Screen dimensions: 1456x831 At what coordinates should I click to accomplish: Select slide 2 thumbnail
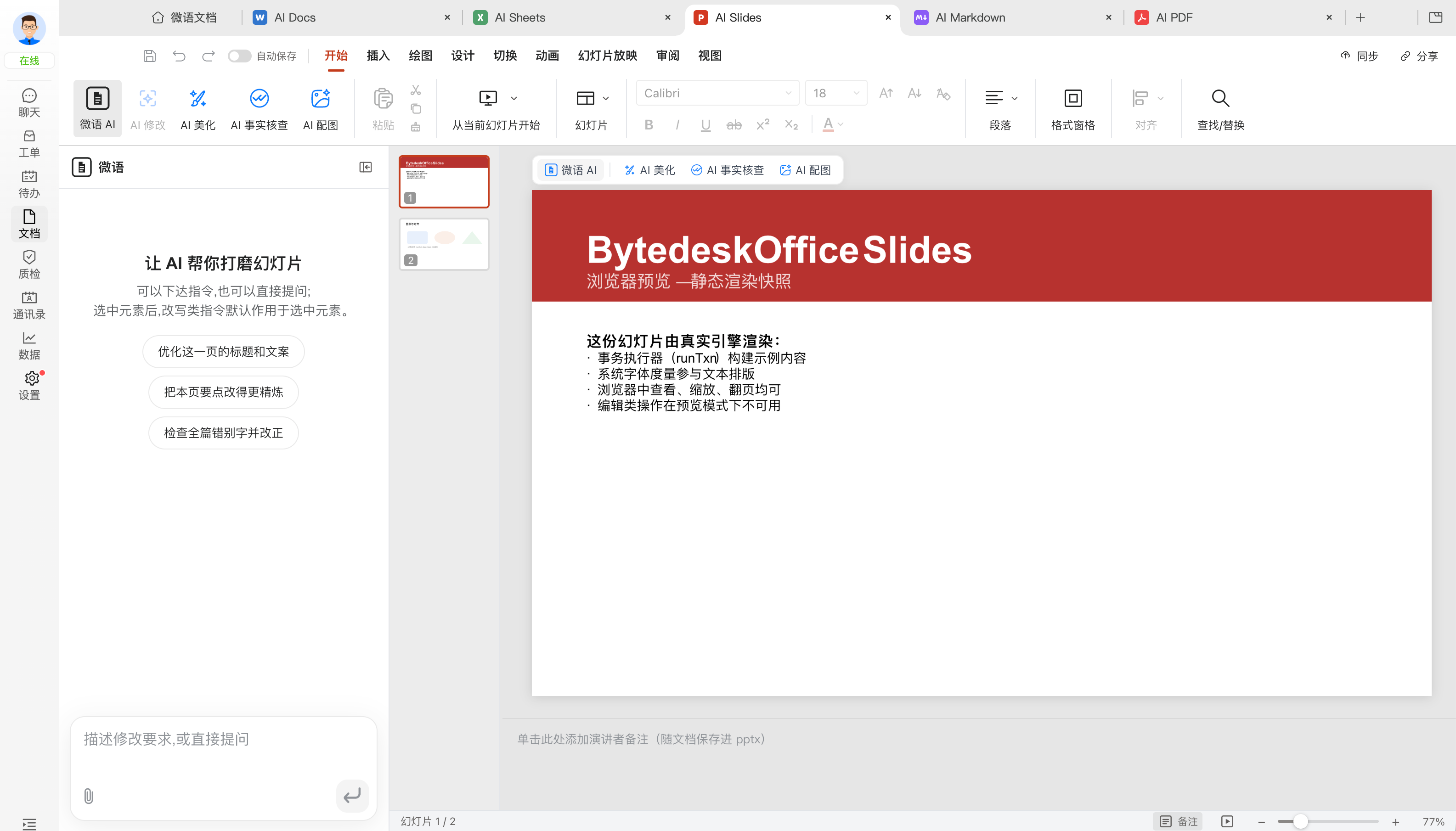point(444,244)
